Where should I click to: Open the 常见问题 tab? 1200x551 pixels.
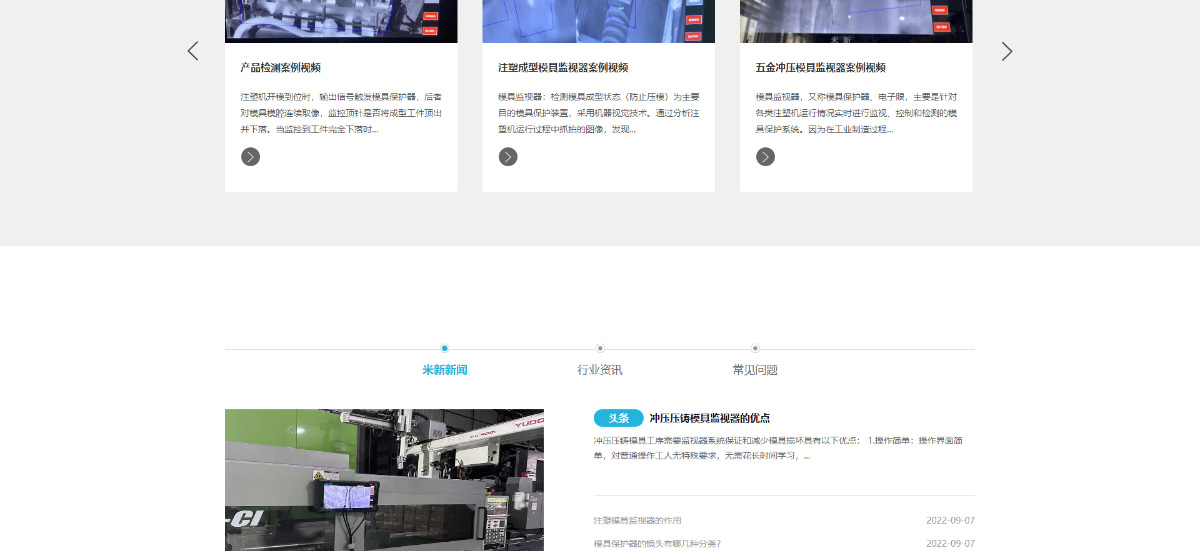755,370
